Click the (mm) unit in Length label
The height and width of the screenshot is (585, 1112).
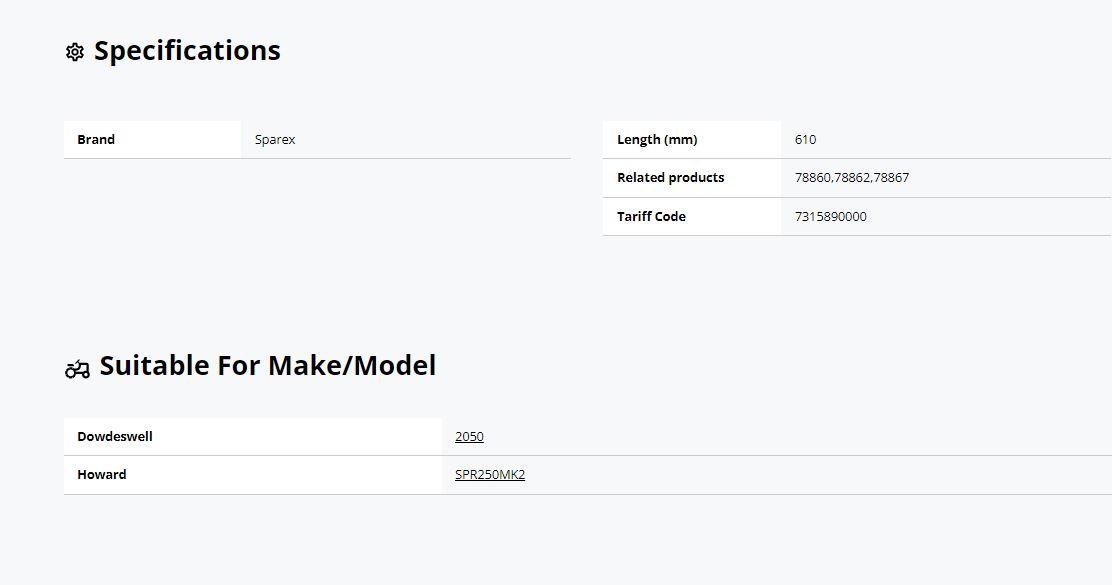coord(680,140)
